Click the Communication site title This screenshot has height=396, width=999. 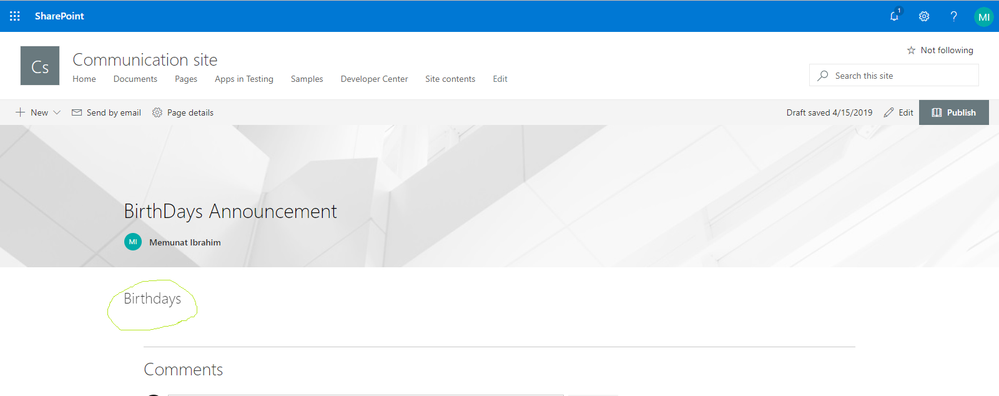(x=145, y=60)
